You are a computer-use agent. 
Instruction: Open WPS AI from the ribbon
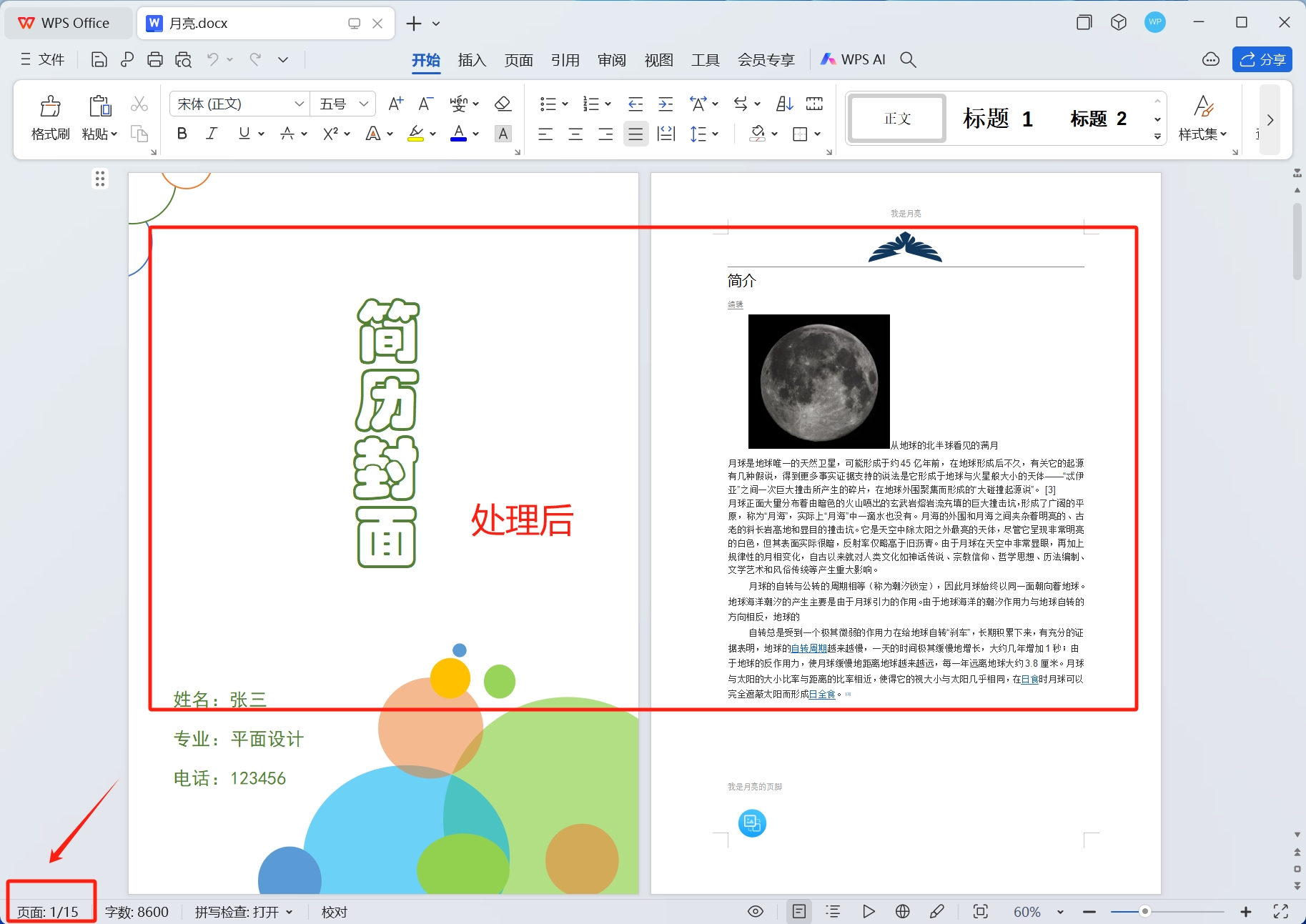[853, 59]
